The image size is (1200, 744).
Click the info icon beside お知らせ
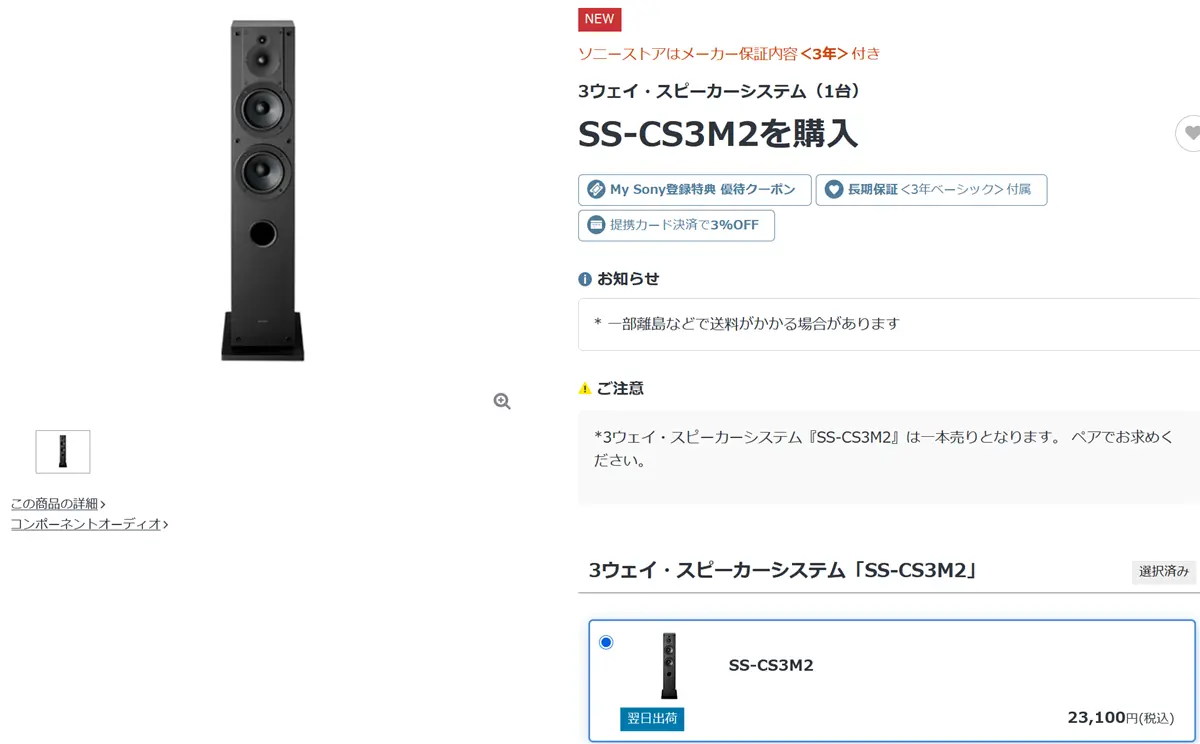585,279
